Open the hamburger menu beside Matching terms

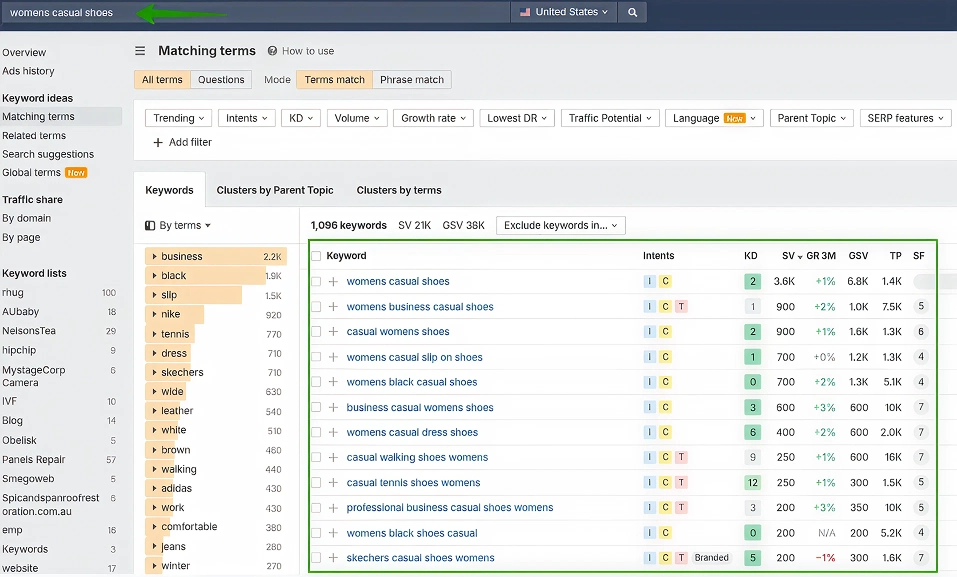point(140,51)
